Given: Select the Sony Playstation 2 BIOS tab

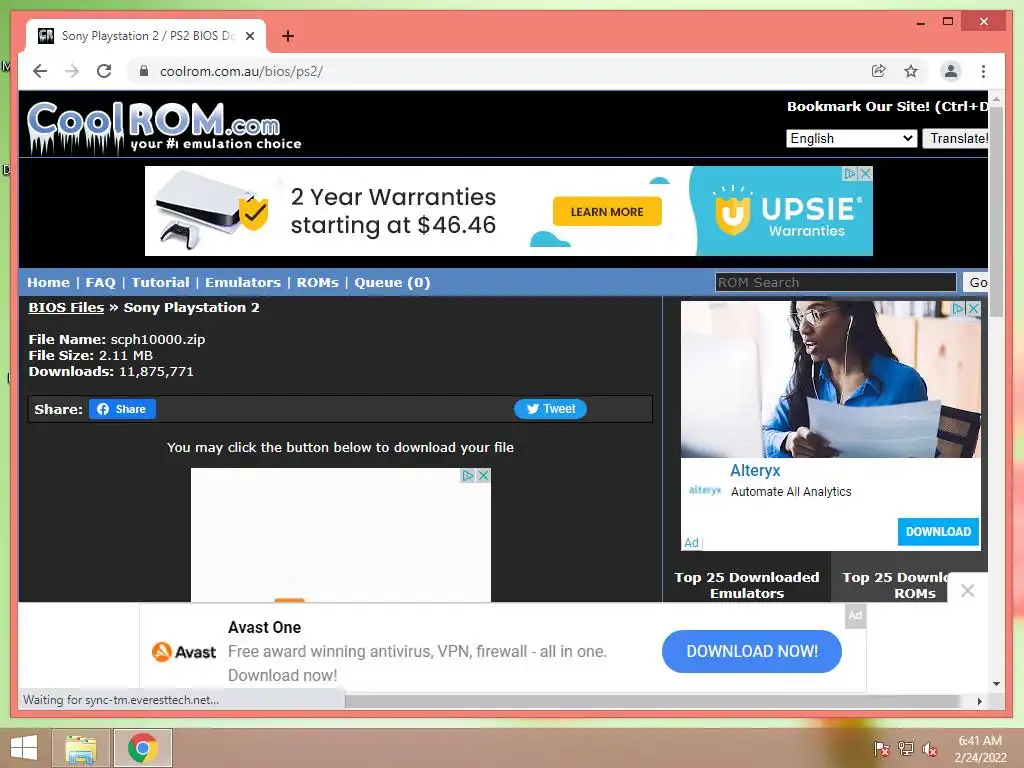Looking at the screenshot, I should click(x=146, y=36).
